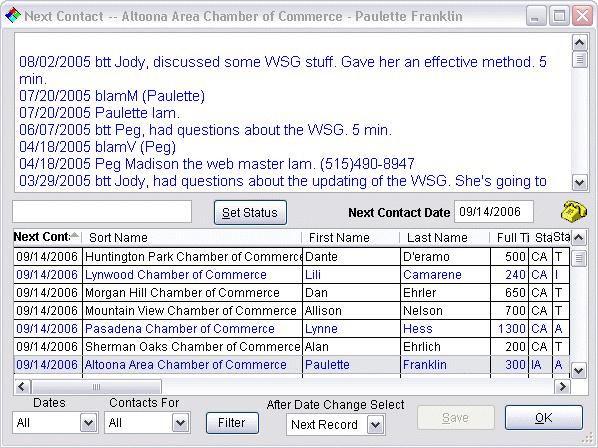
Task: Select Altoona Area Chamber of Commerce row
Action: click(x=292, y=365)
